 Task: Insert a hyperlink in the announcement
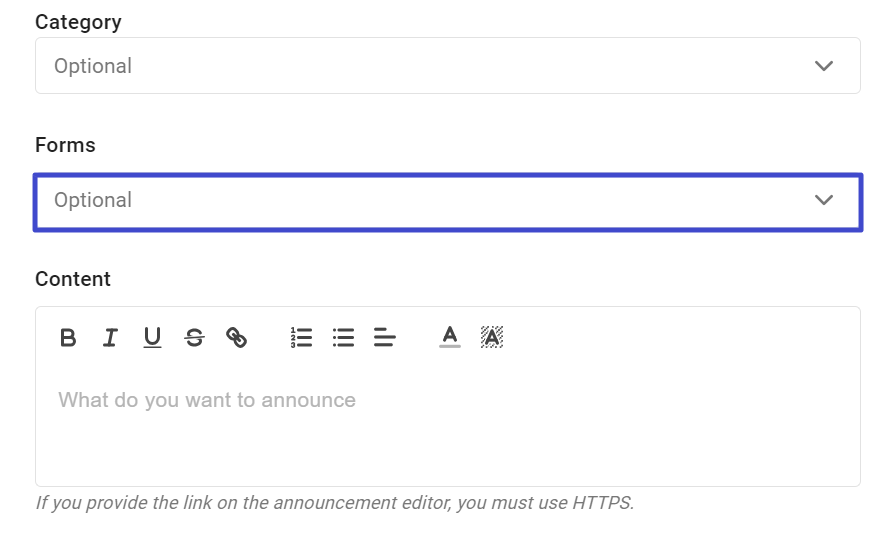tap(236, 338)
